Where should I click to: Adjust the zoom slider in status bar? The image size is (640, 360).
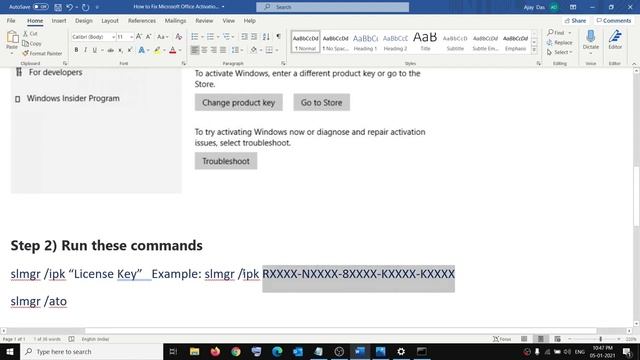[x=600, y=339]
